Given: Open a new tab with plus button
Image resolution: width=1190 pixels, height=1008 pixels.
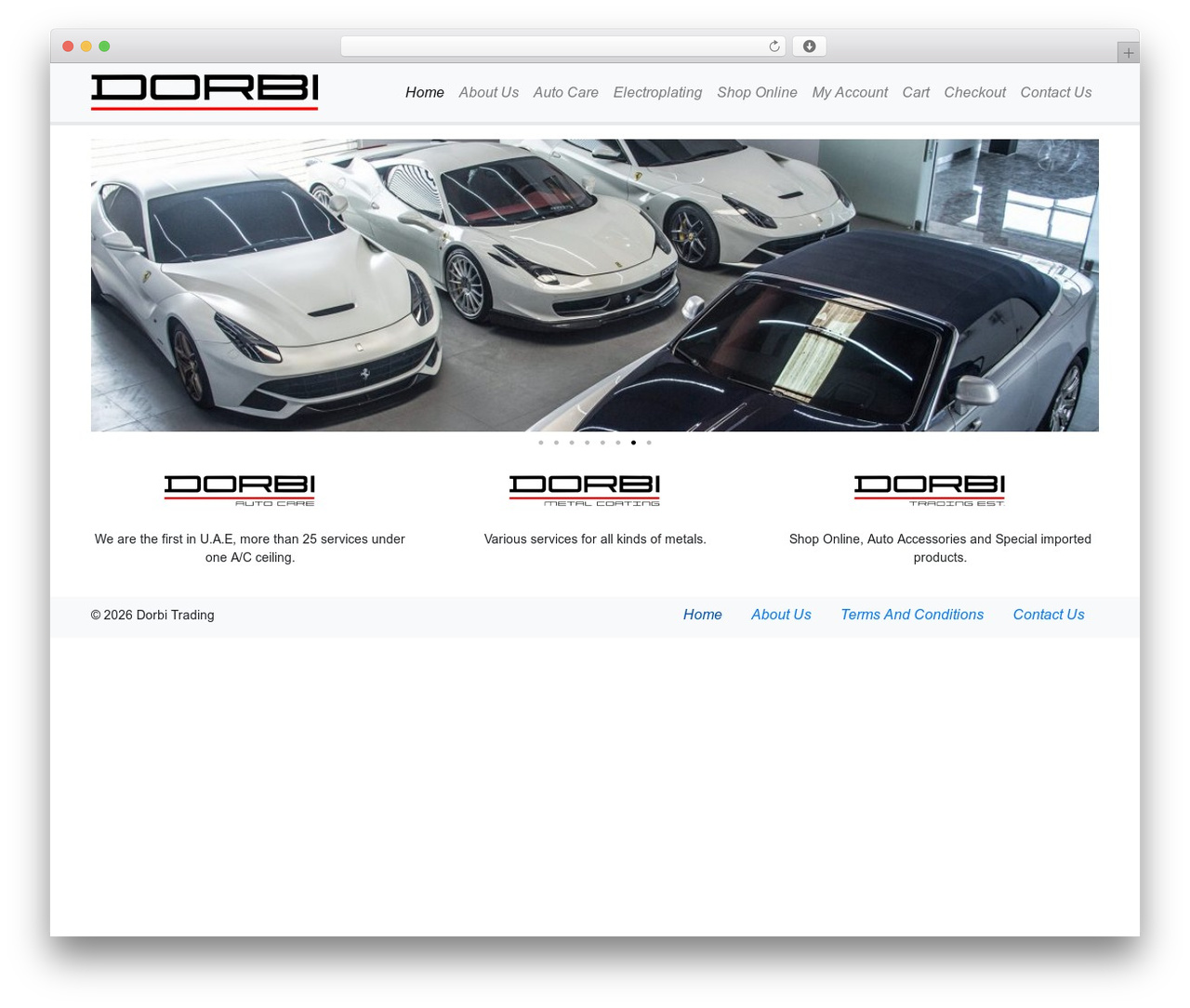Looking at the screenshot, I should click(1128, 53).
